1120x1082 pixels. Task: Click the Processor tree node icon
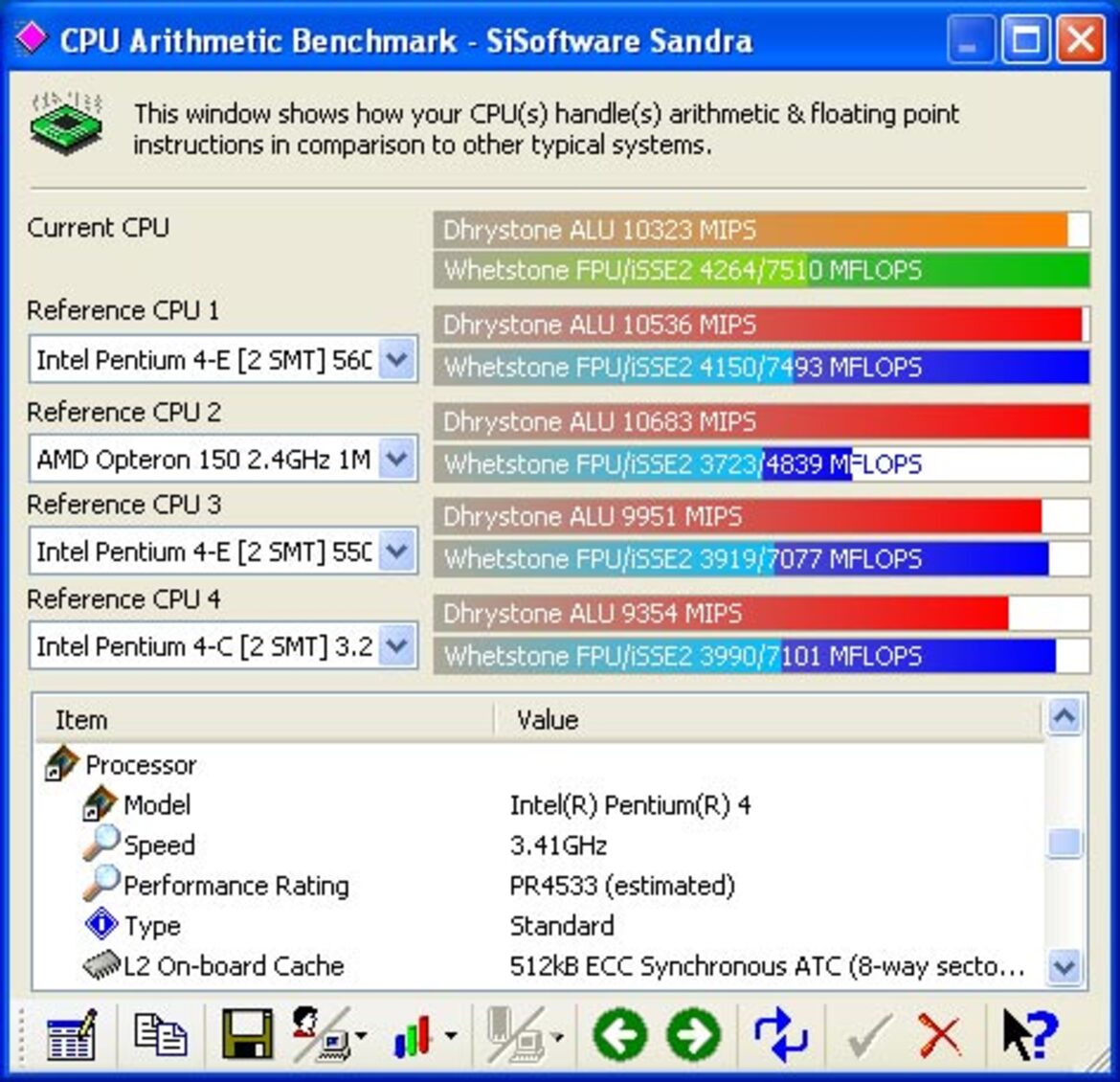click(61, 764)
